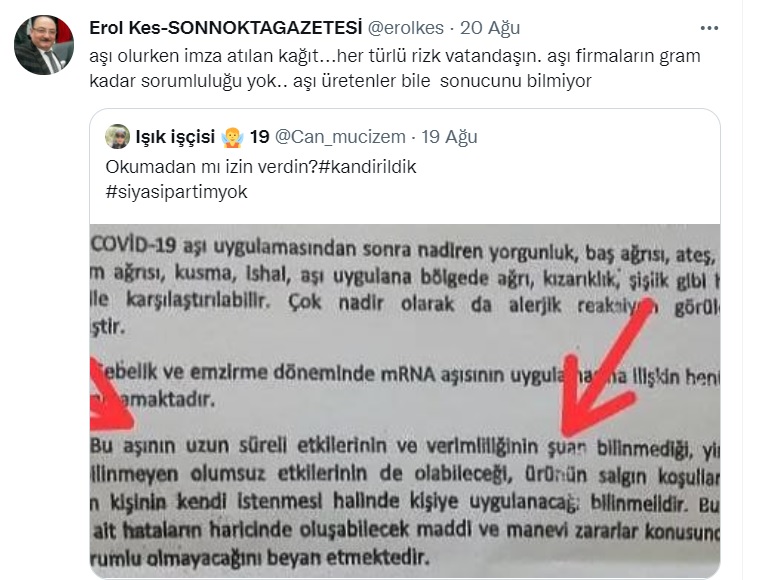Open Erol Kes-SONNOKTAGAZETESİ display name
764x580 pixels.
226,28
